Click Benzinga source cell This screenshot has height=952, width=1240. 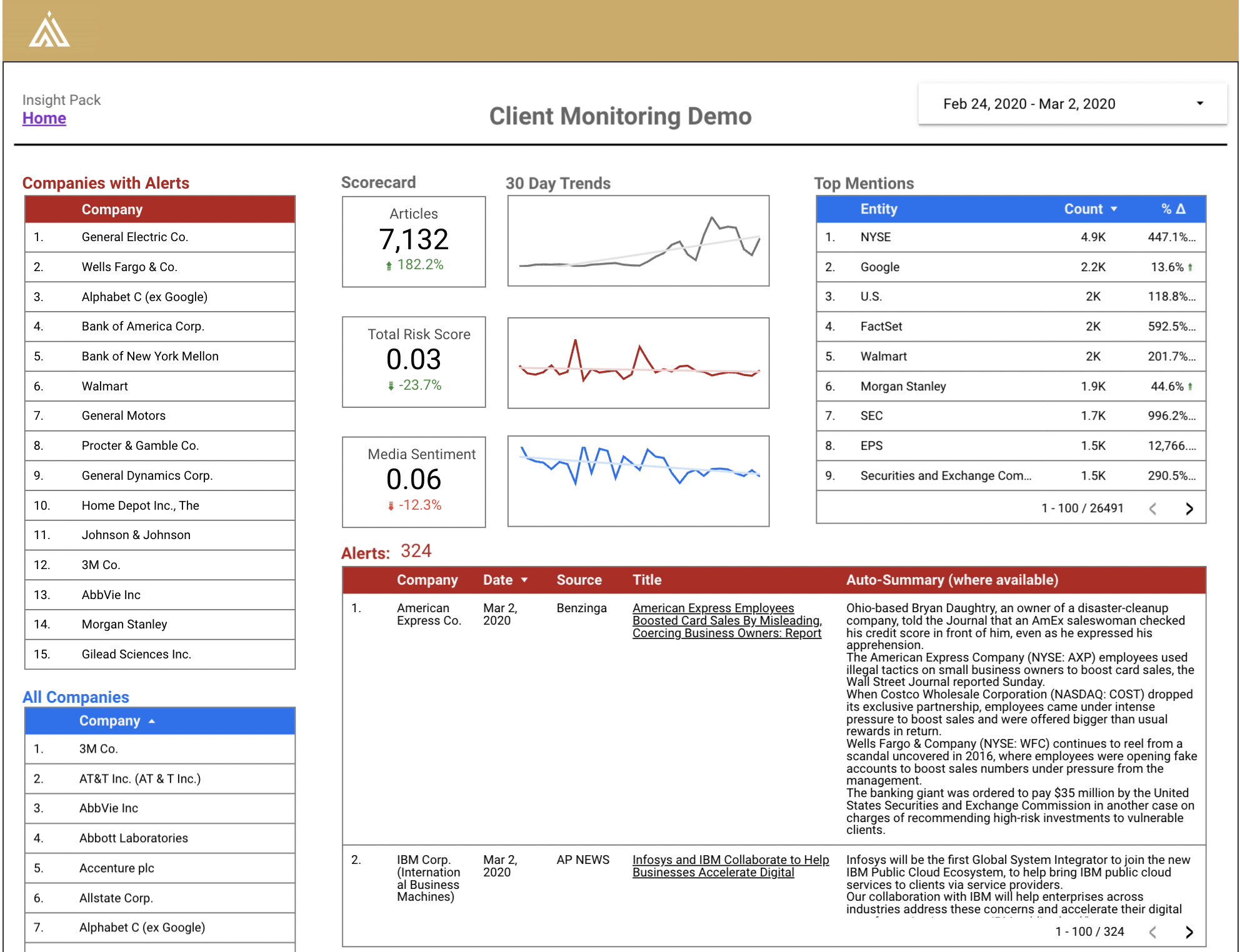click(581, 608)
